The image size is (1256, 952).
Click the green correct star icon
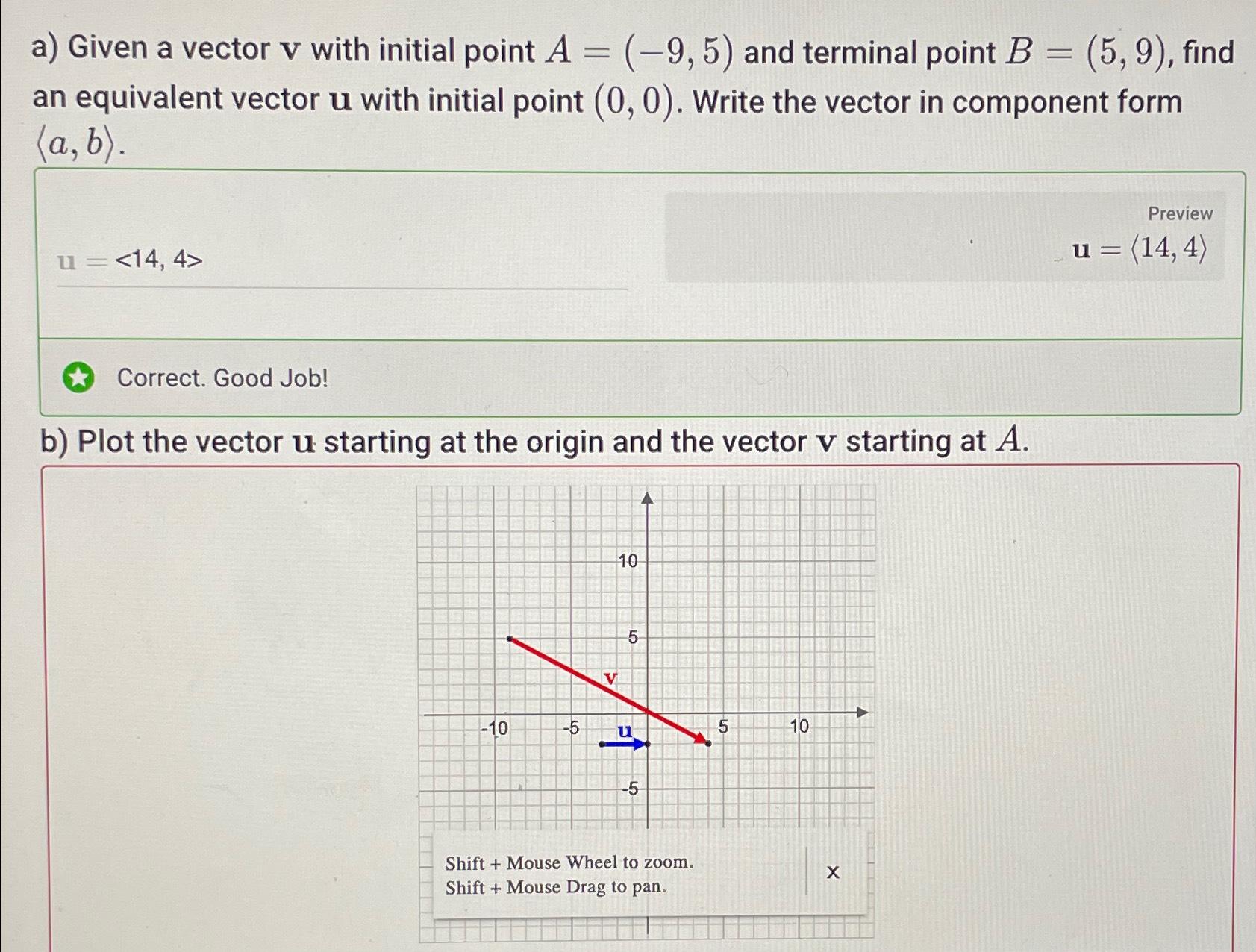[80, 378]
